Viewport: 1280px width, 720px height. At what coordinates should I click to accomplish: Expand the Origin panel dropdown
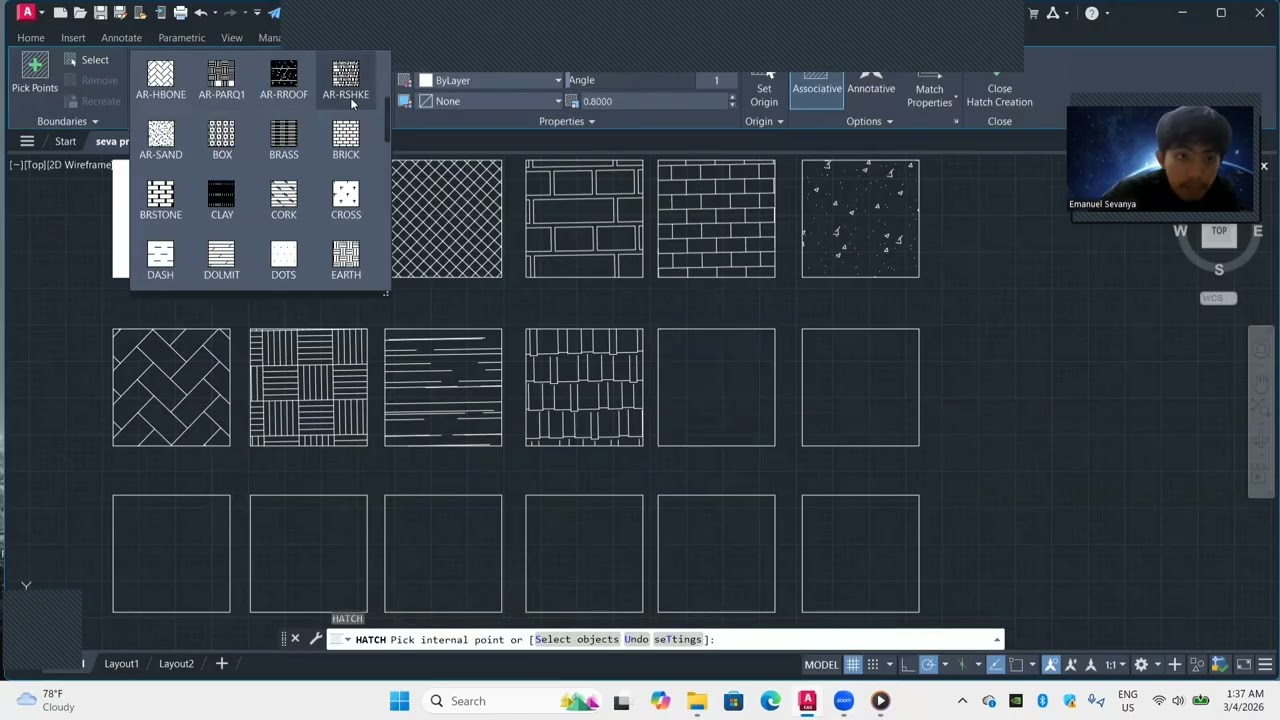pos(764,121)
